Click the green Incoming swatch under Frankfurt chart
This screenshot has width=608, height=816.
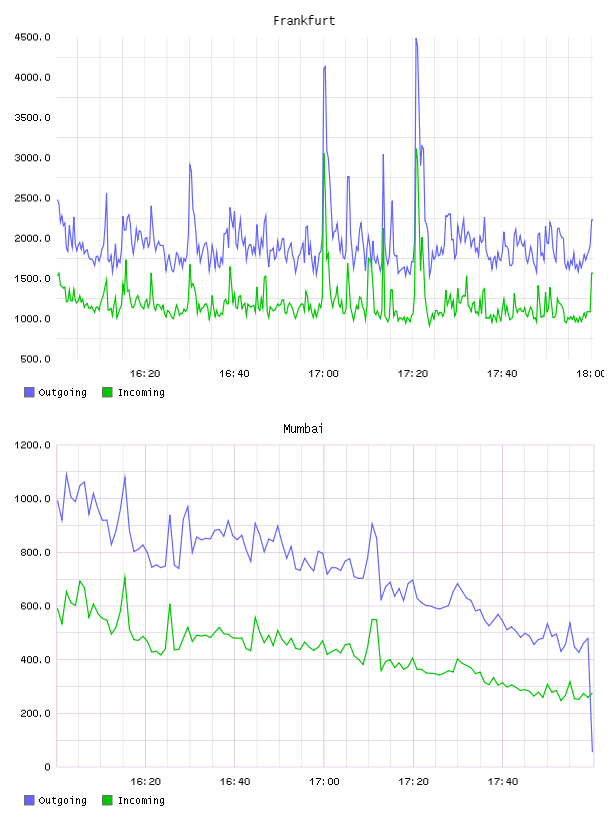tap(107, 392)
